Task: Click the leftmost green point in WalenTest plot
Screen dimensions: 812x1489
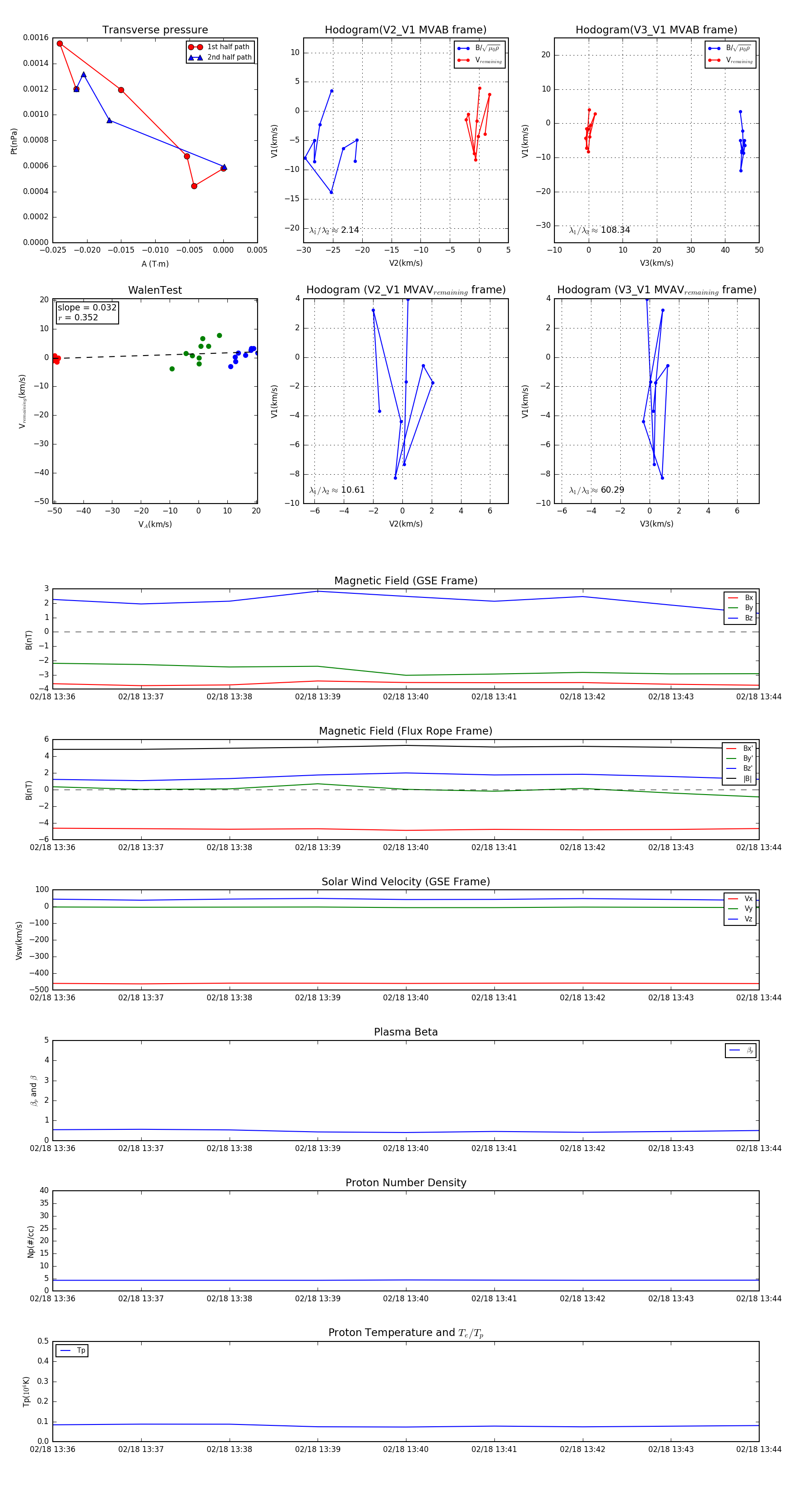Action: pos(171,369)
